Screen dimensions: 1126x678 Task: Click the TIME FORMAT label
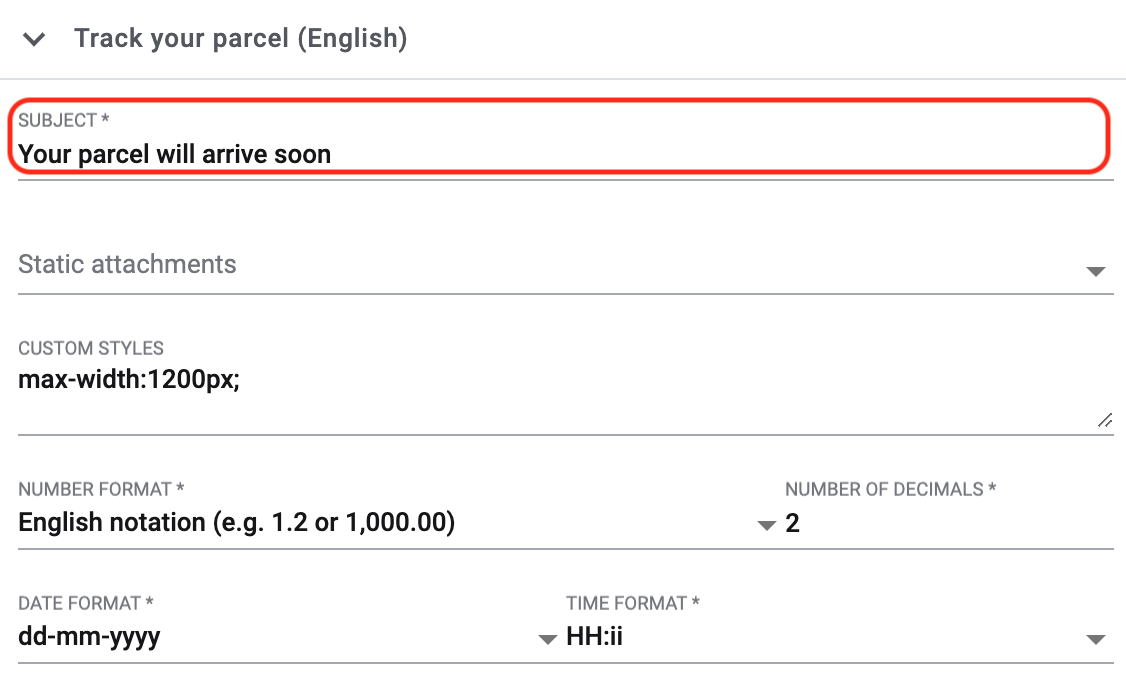click(x=633, y=603)
